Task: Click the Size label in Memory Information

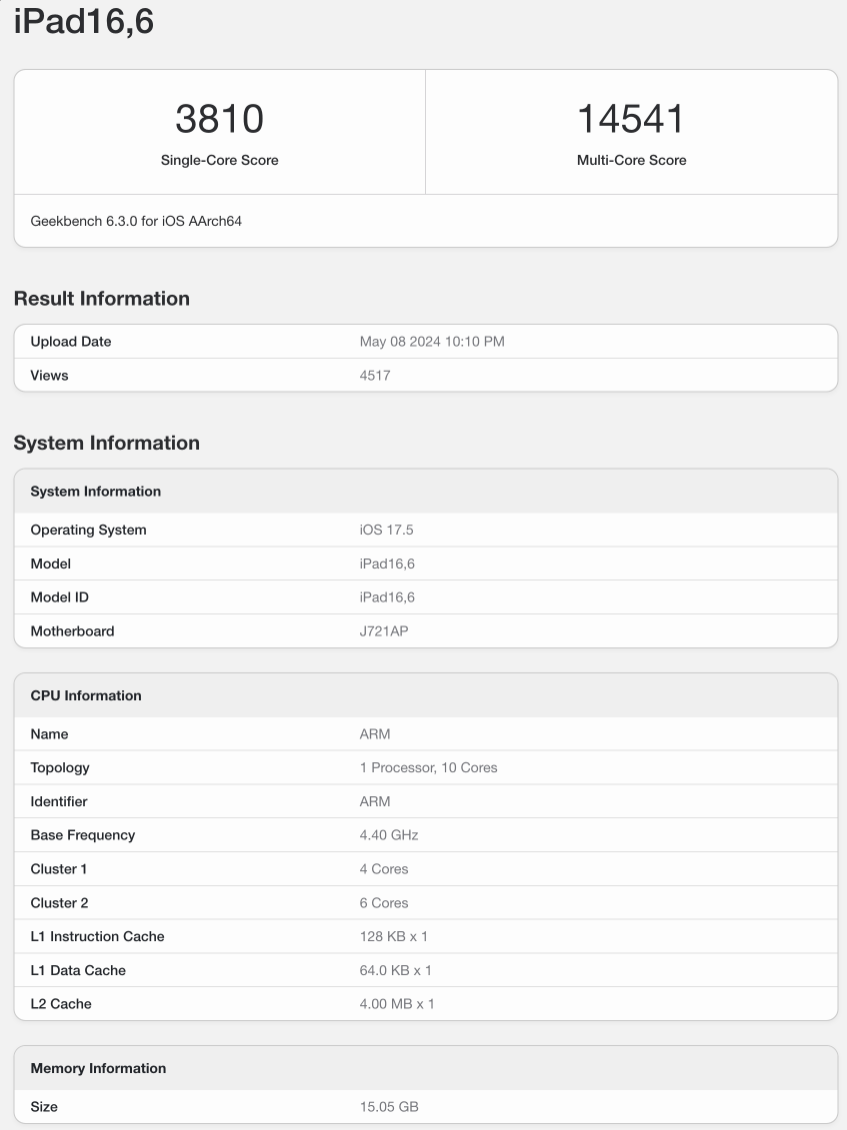Action: pyautogui.click(x=44, y=1107)
